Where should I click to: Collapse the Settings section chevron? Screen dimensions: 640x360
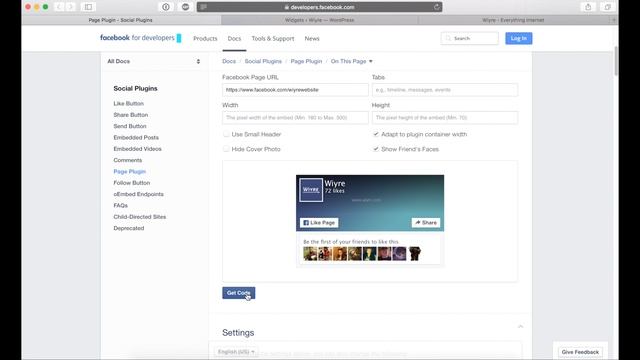[x=520, y=326]
